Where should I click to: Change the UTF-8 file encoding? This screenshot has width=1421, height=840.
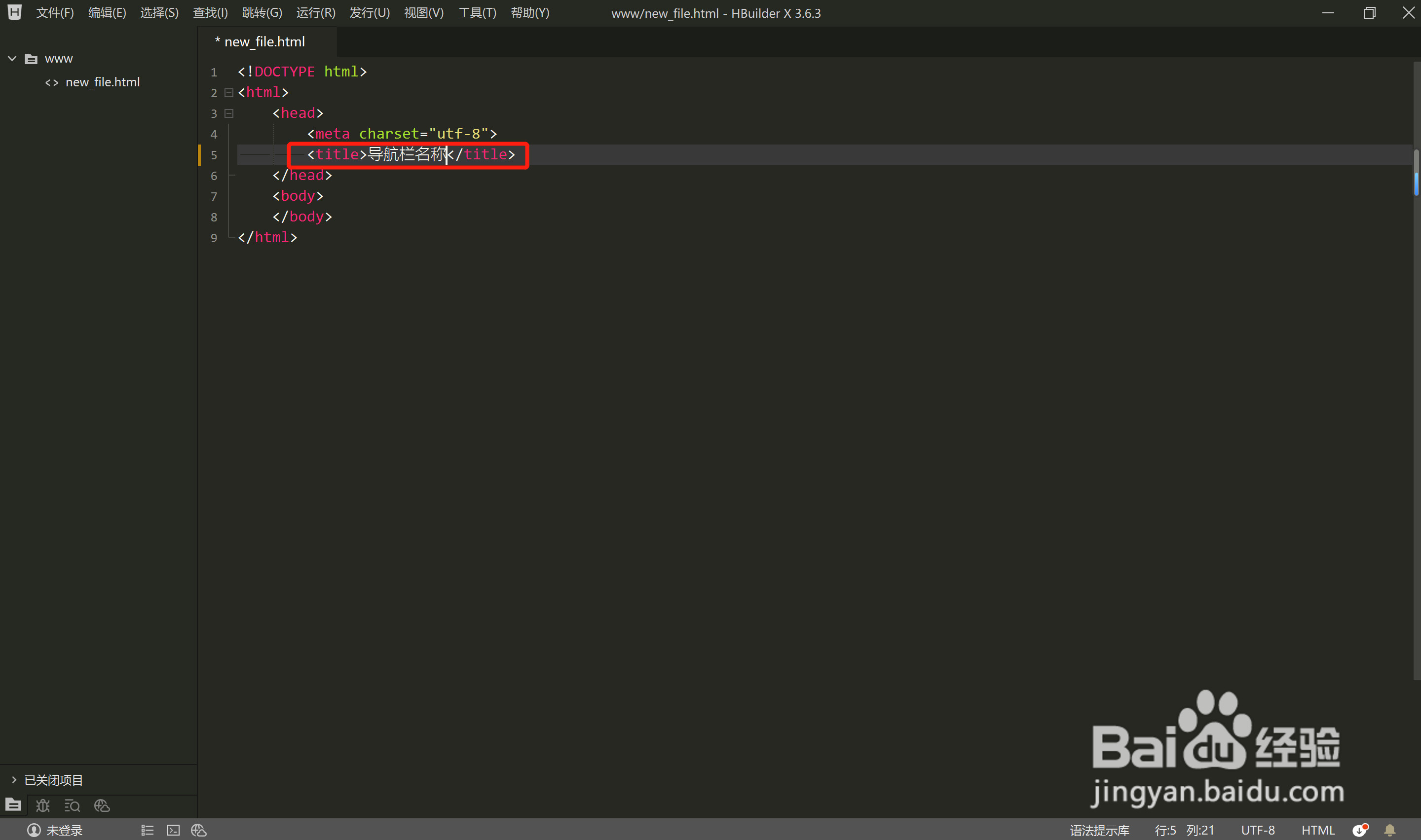tap(1258, 830)
